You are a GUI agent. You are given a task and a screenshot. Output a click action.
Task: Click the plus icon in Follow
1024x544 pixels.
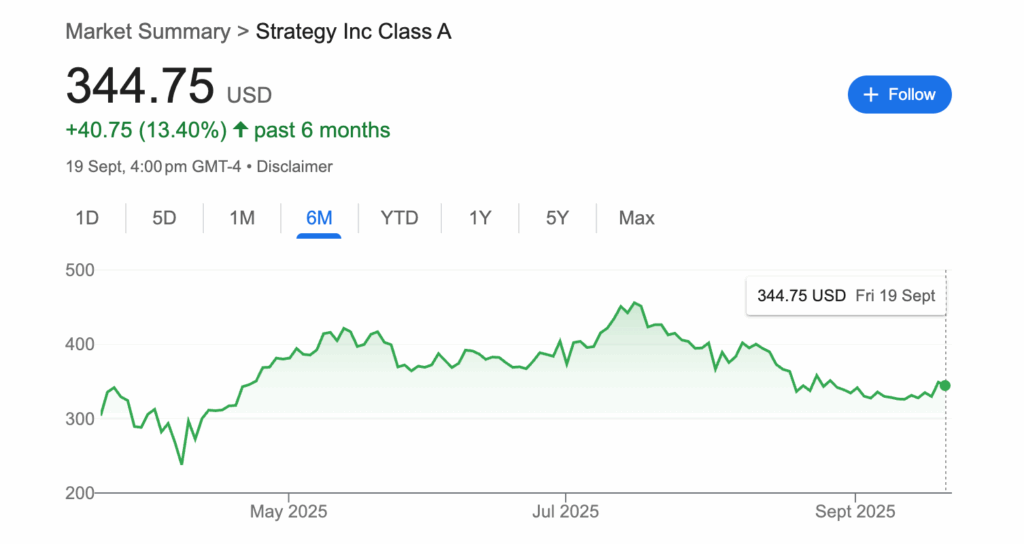871,95
